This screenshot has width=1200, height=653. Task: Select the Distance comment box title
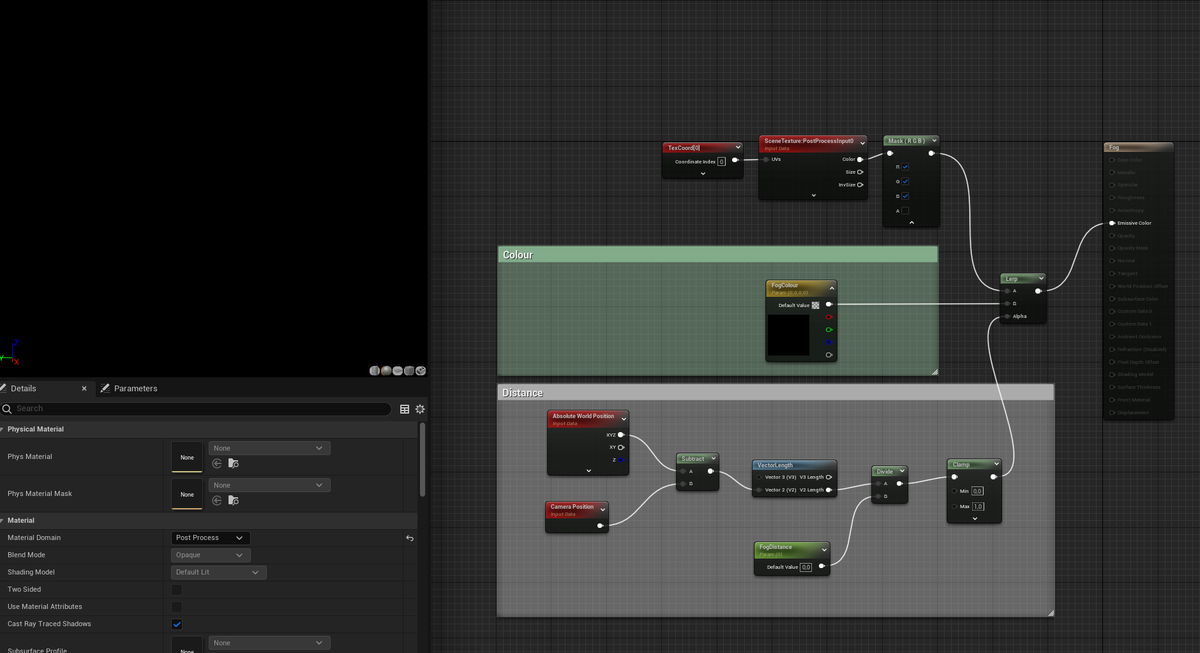coord(523,393)
